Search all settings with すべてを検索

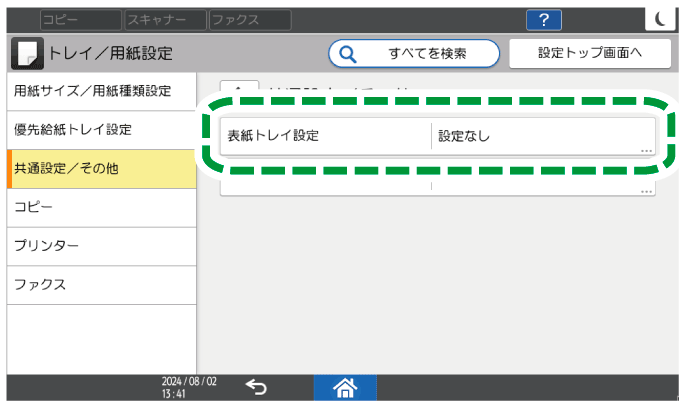coord(414,54)
